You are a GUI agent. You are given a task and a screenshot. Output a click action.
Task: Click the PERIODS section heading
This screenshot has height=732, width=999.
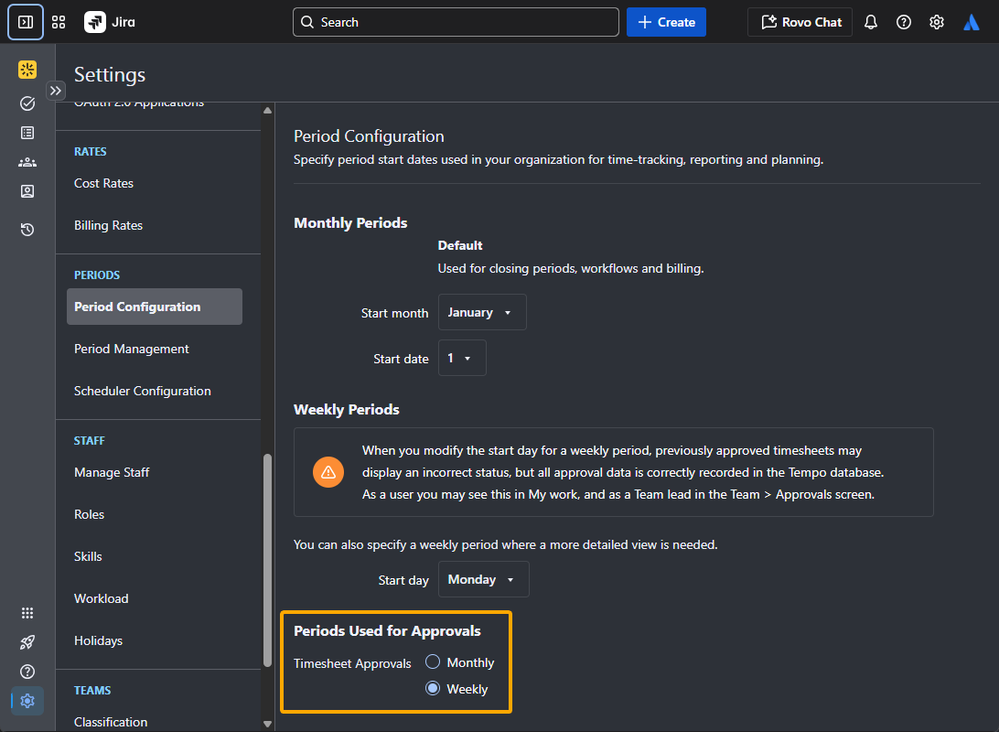[97, 275]
